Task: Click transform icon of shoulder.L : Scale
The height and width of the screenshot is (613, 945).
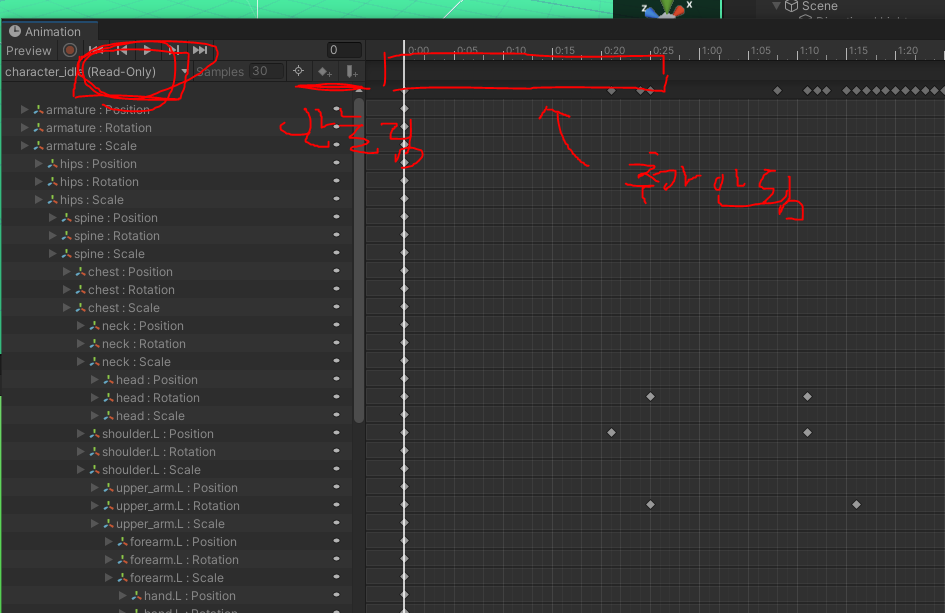Action: 95,470
